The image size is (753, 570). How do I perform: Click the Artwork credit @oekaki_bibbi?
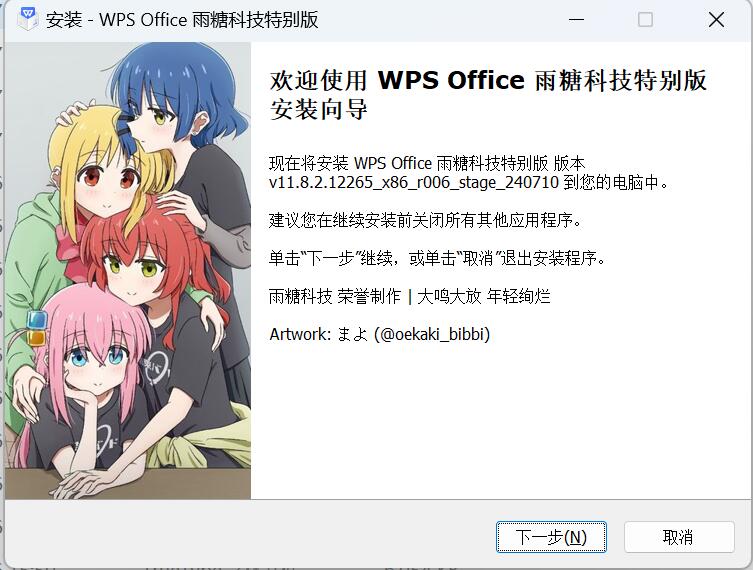pyautogui.click(x=379, y=334)
